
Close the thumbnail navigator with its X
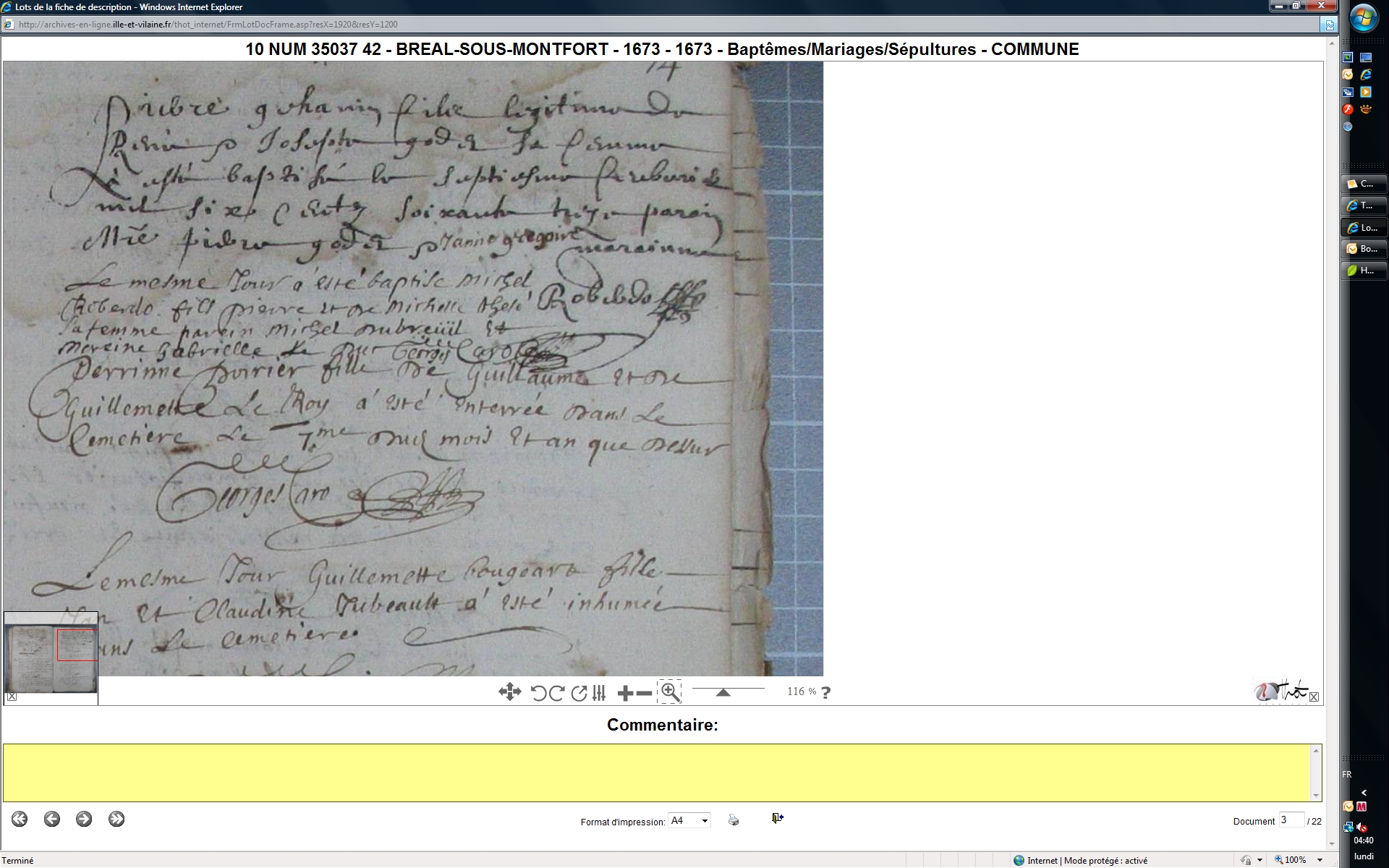click(12, 697)
